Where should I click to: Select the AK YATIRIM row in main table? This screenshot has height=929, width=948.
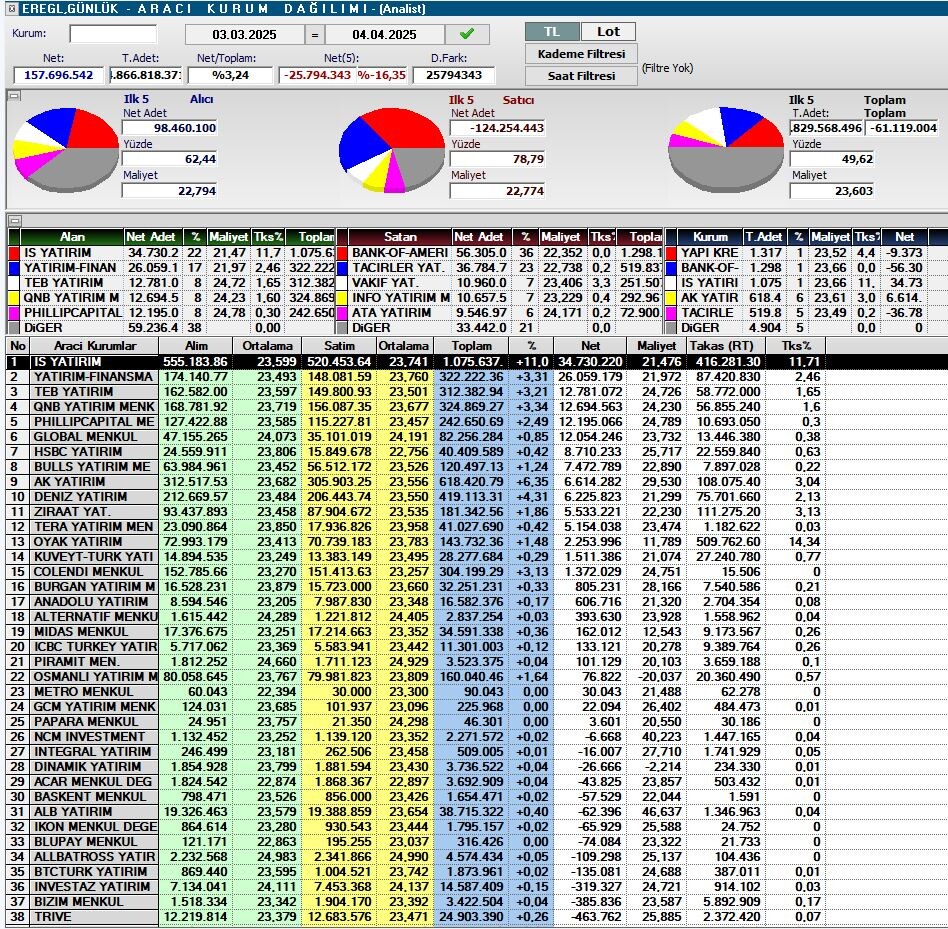coord(416,482)
